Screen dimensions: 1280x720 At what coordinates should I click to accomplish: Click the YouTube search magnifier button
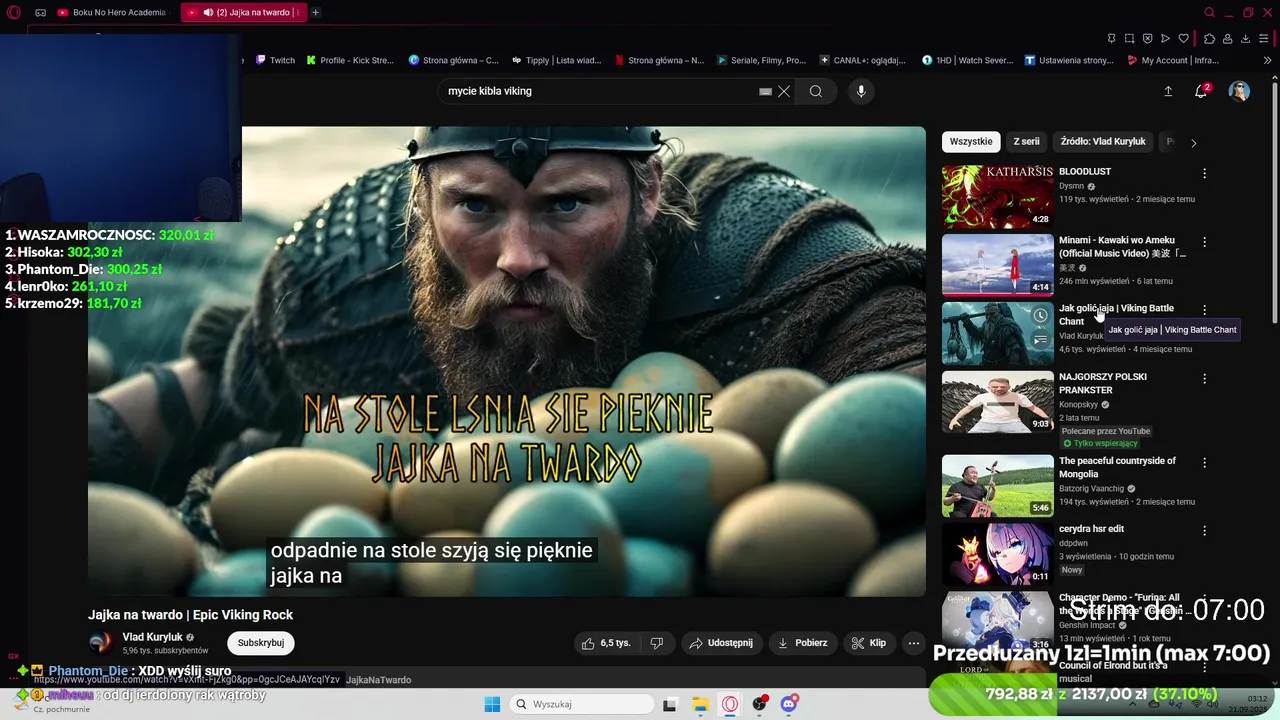coord(816,91)
